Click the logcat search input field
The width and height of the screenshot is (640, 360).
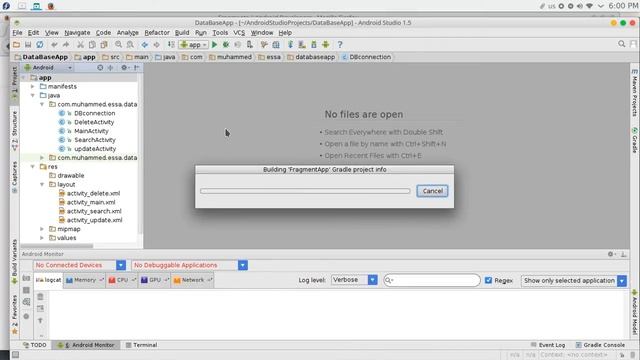tap(432, 280)
